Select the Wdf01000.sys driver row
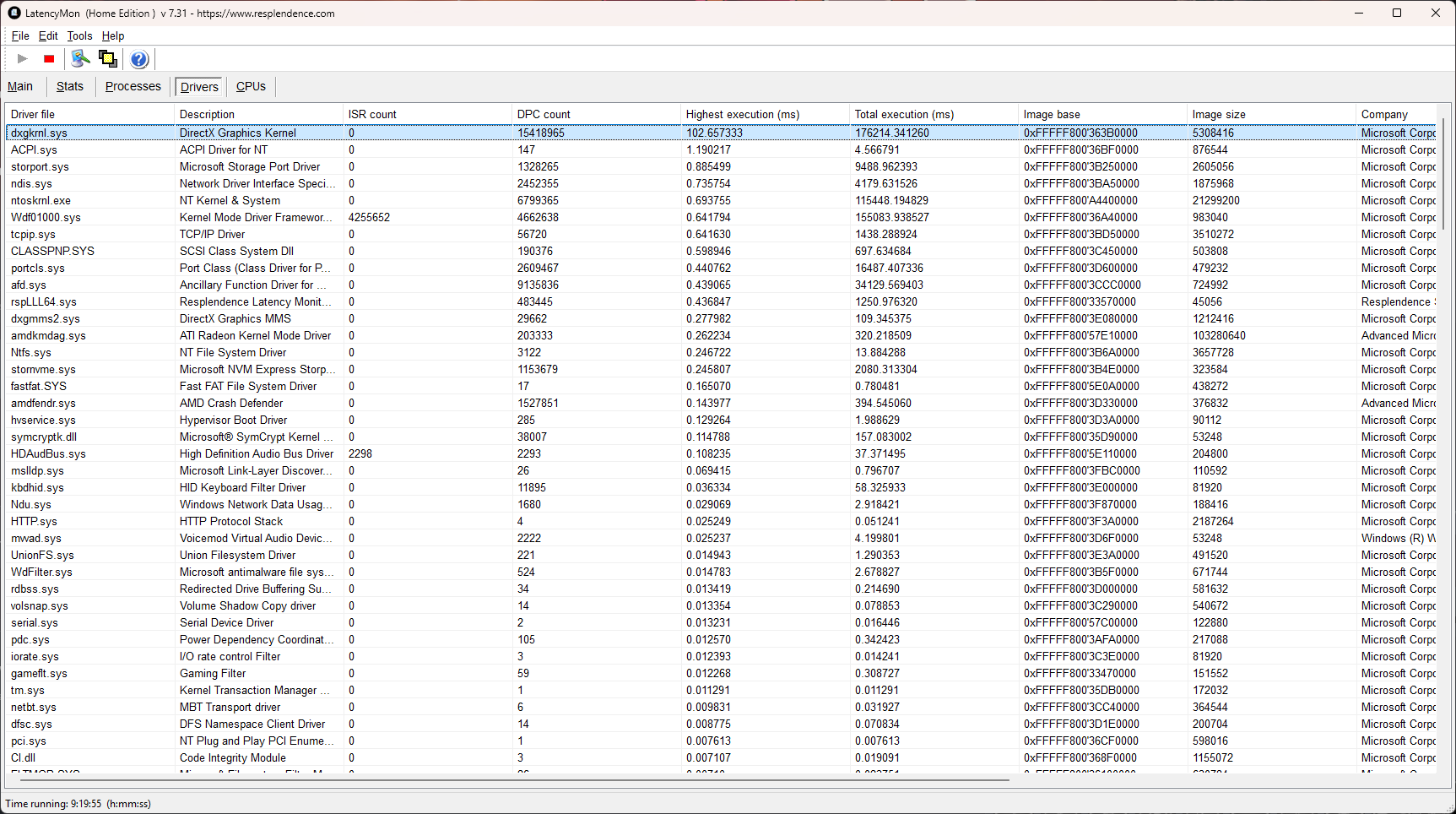The height and width of the screenshot is (814, 1456). click(x=721, y=217)
